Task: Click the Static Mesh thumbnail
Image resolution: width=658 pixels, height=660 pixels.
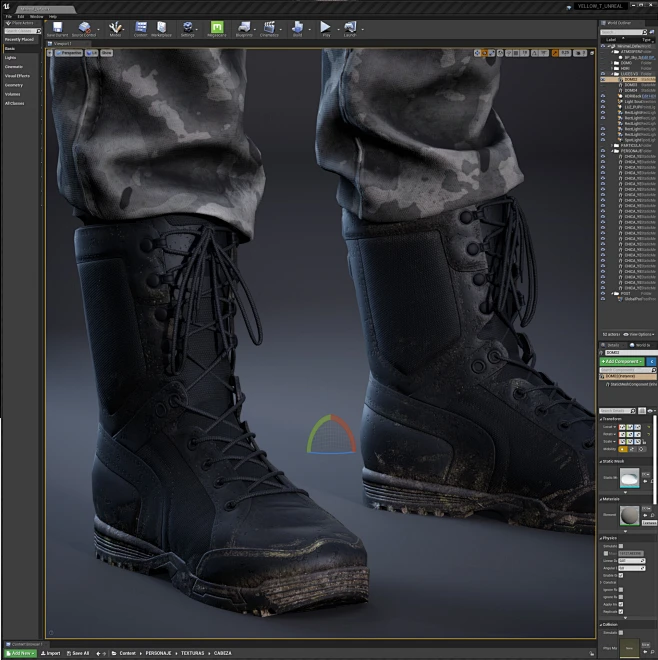Action: pos(629,478)
